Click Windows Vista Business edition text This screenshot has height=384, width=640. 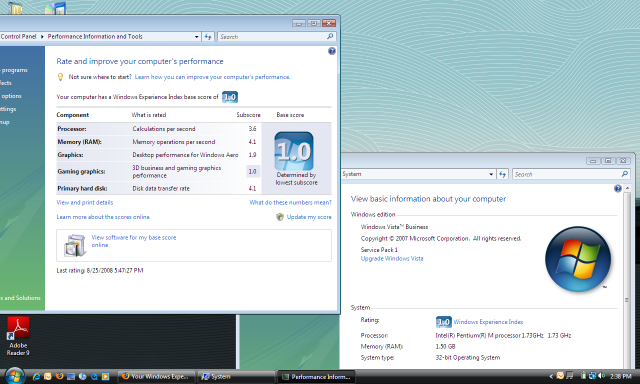tap(394, 226)
